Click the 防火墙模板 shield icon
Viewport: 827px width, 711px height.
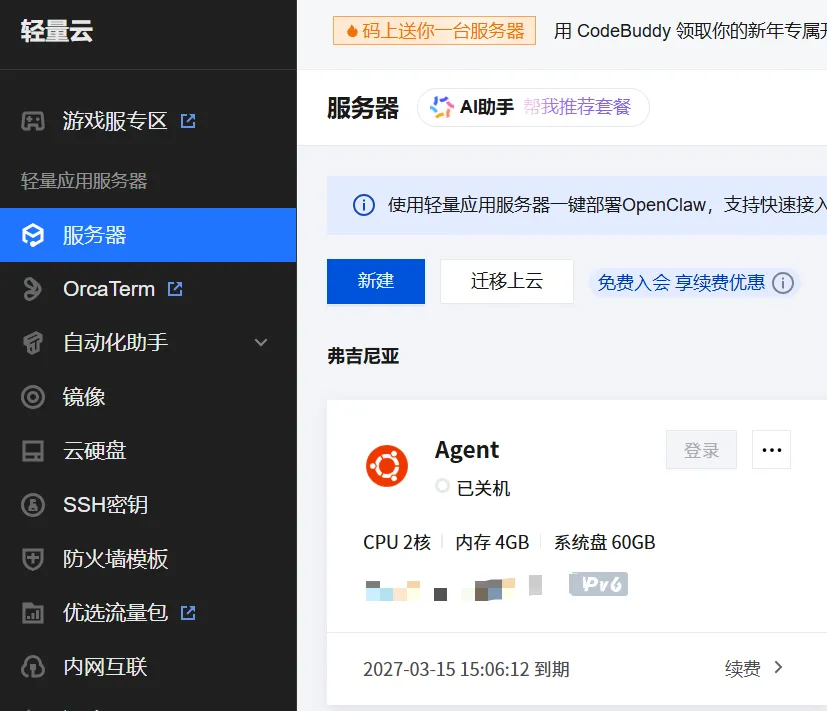tap(33, 559)
